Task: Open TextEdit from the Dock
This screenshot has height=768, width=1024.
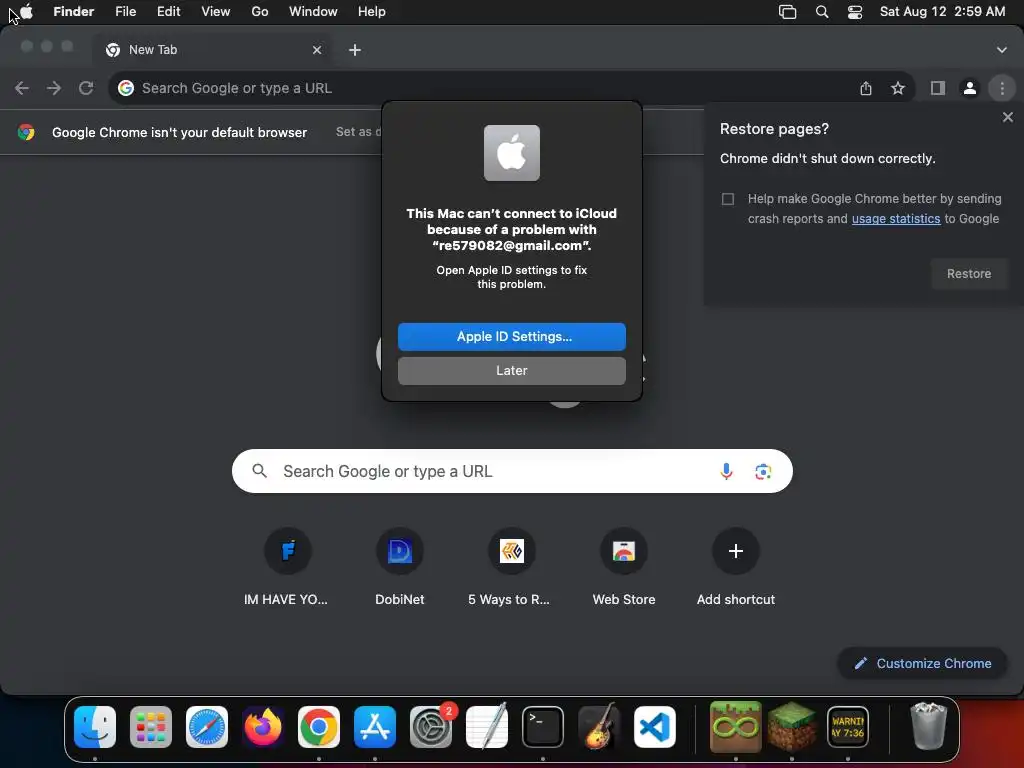Action: click(487, 727)
